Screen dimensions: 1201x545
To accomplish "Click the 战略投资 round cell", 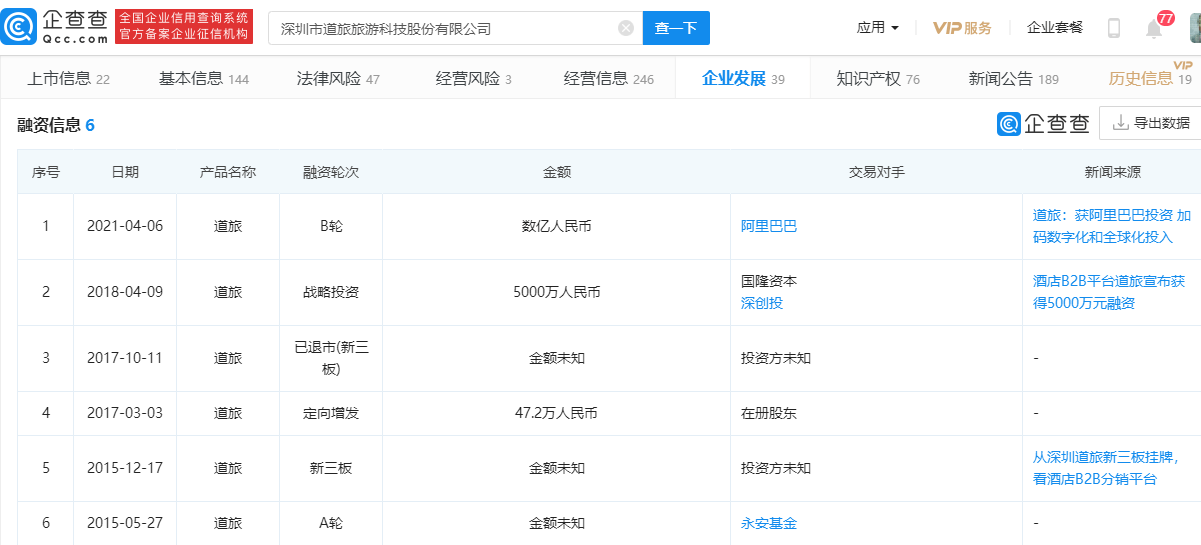I will pyautogui.click(x=330, y=292).
